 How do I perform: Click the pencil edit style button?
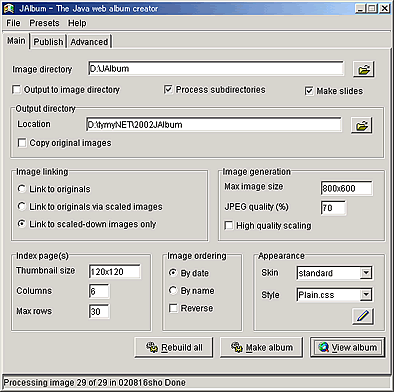tap(363, 316)
